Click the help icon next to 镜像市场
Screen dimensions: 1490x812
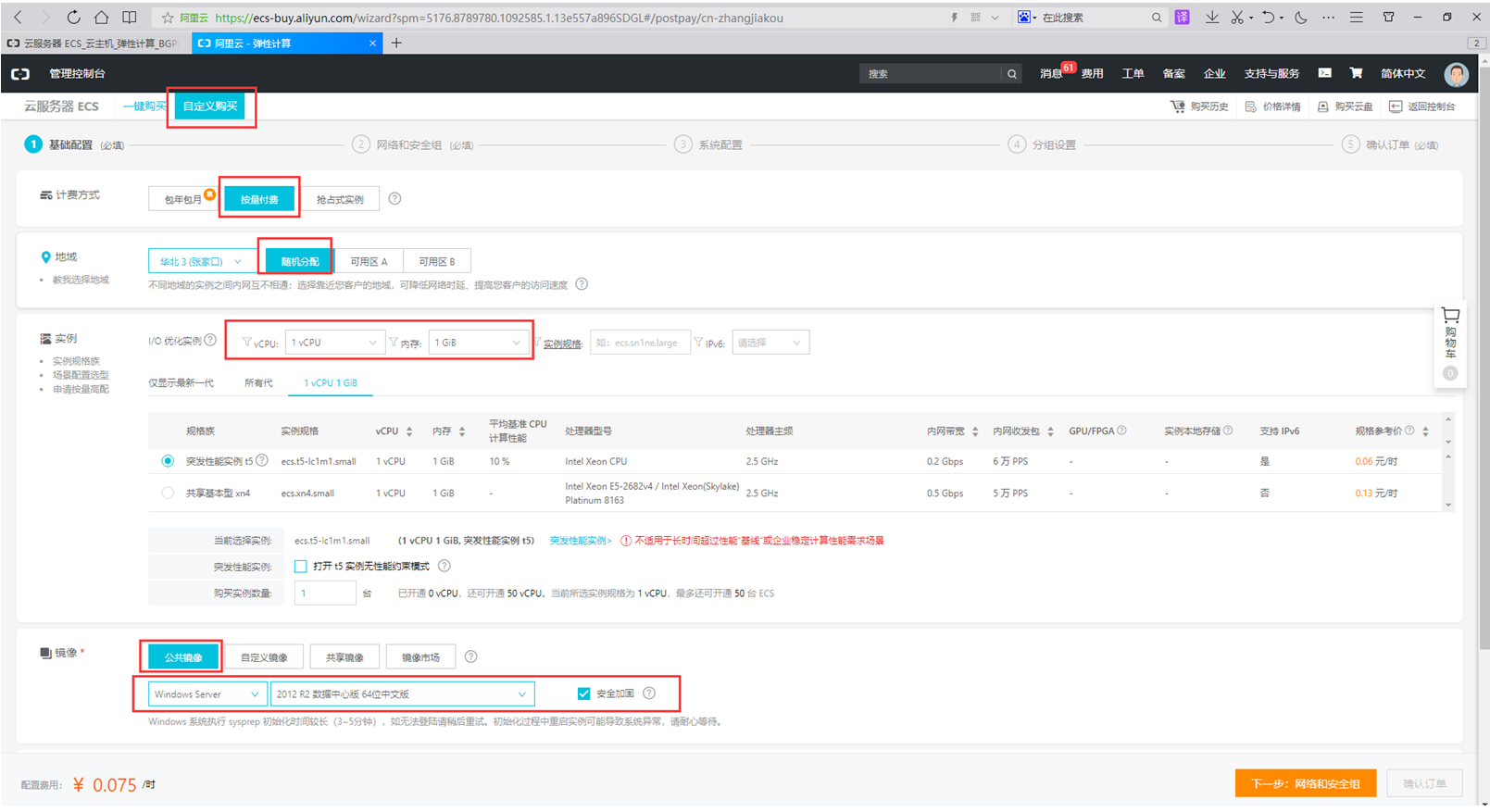coord(470,657)
